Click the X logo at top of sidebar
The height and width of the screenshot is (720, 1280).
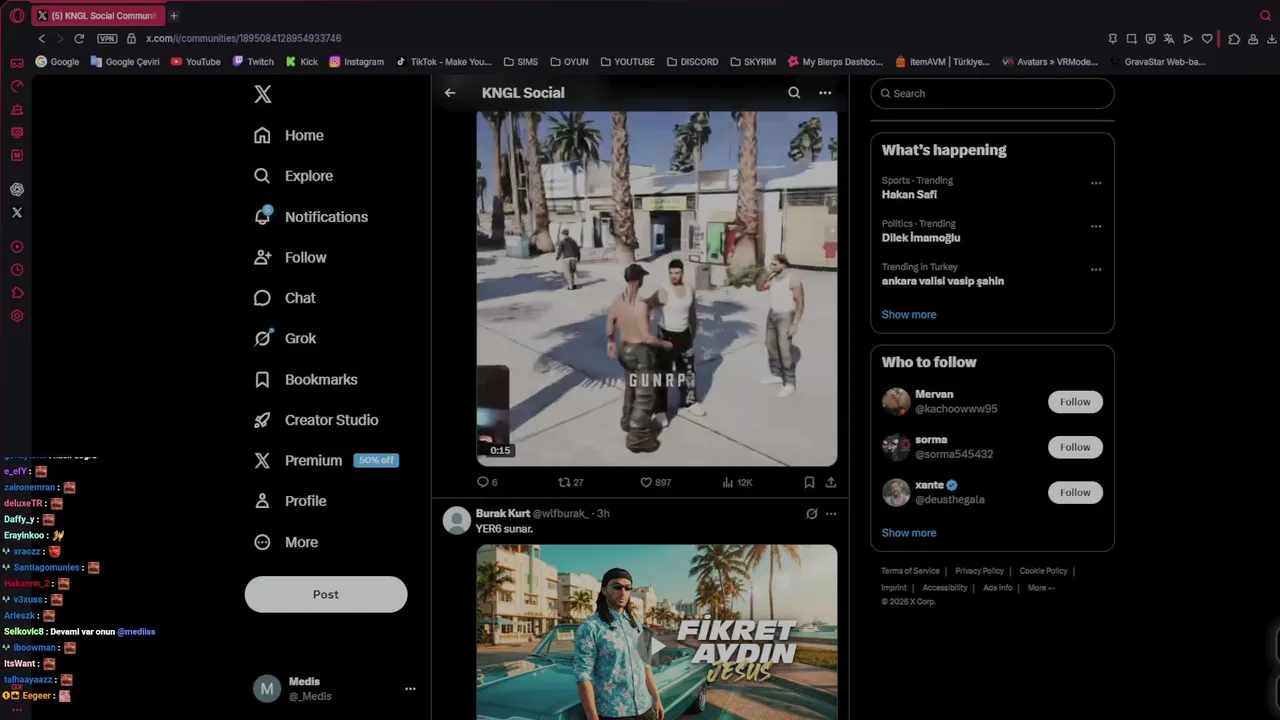(262, 94)
